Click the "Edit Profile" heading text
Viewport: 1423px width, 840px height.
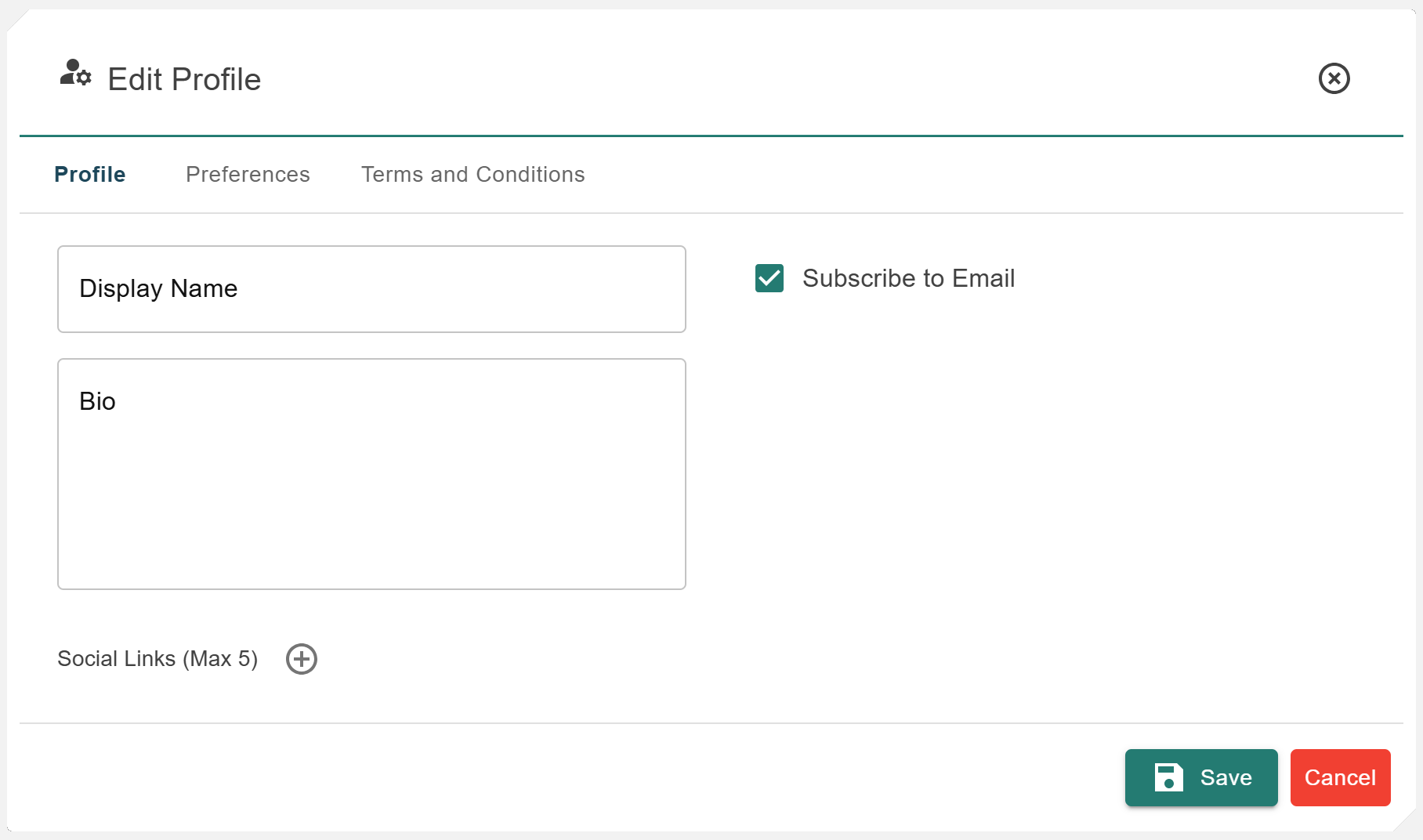184,79
